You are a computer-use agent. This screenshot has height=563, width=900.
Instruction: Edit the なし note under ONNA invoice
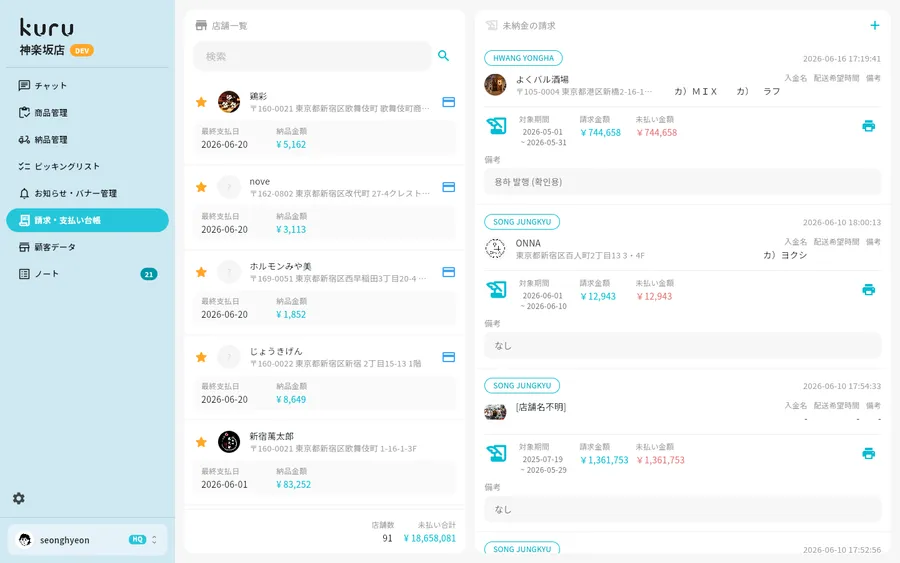pos(682,345)
